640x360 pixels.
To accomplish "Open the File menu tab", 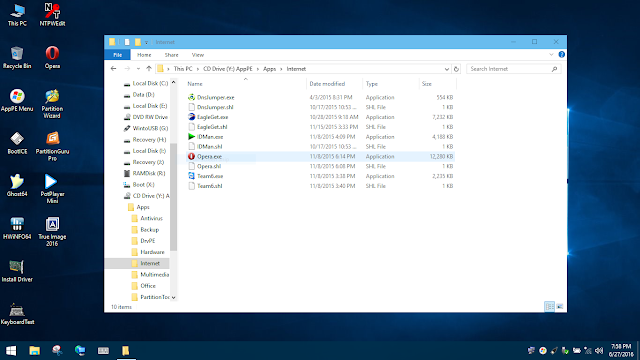I will coord(118,55).
